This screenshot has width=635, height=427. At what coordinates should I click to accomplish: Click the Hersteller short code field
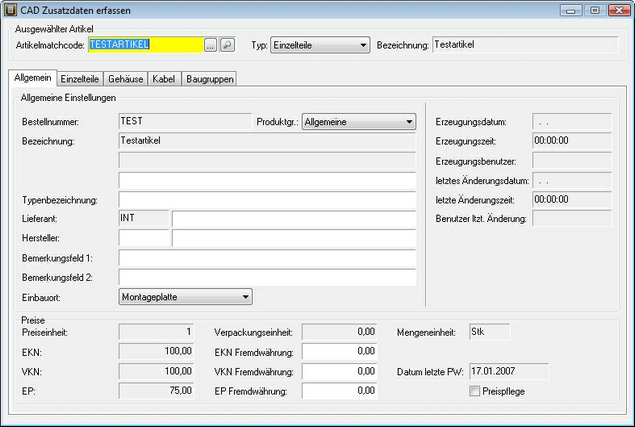coord(144,238)
